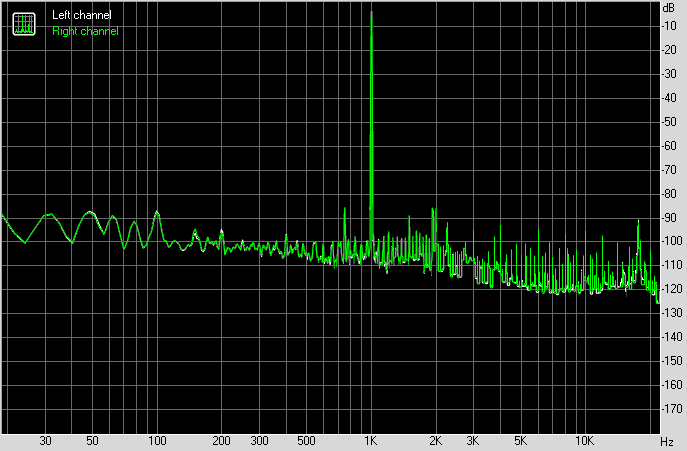
Task: Click the "200" frequency axis label
Action: point(221,440)
